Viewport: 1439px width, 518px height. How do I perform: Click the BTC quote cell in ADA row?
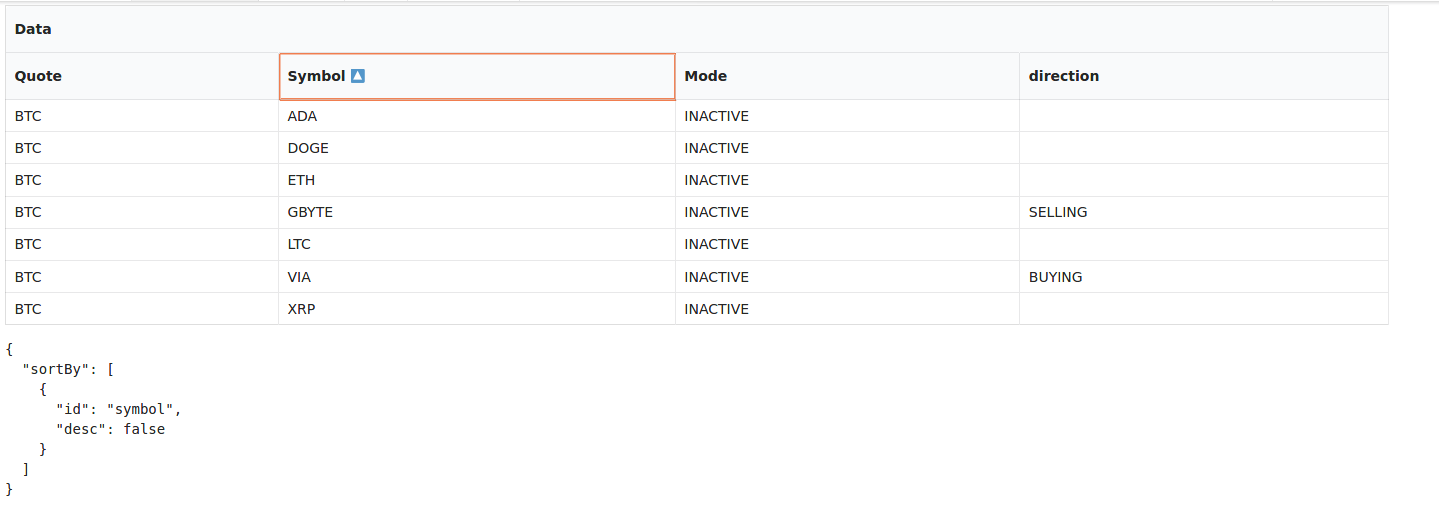coord(142,116)
